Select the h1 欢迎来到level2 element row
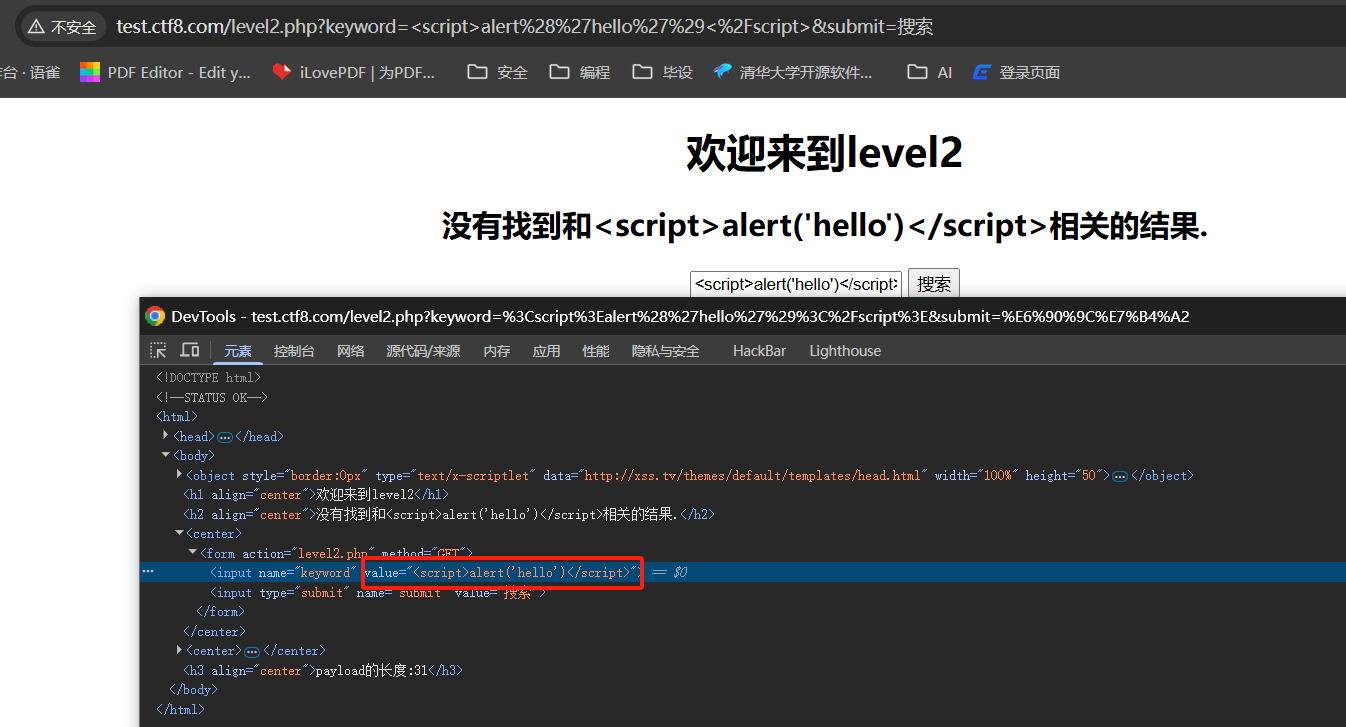 pos(316,495)
